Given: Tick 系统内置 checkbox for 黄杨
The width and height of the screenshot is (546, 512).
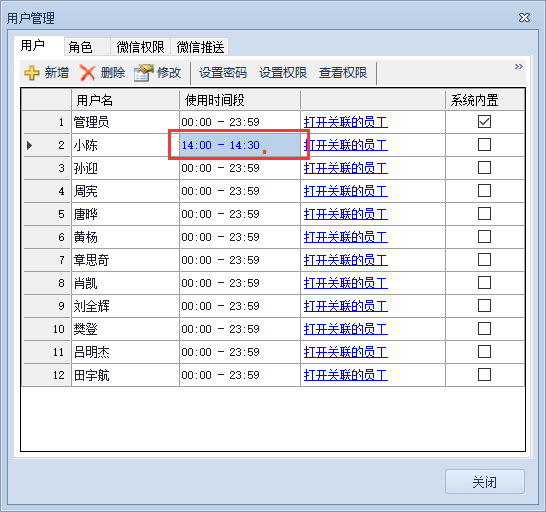Looking at the screenshot, I should click(x=484, y=237).
